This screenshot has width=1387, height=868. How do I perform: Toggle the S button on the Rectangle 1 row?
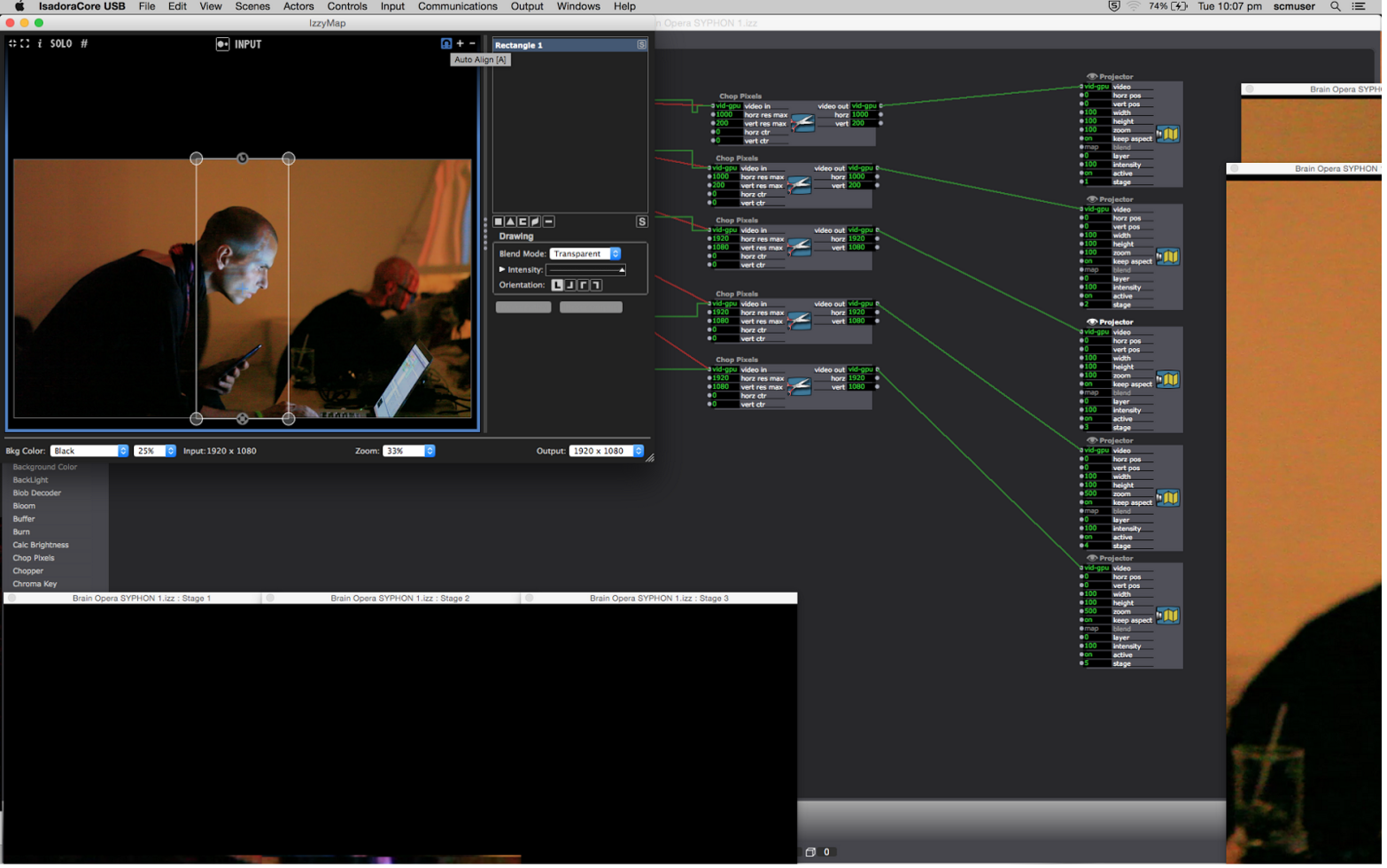(641, 44)
